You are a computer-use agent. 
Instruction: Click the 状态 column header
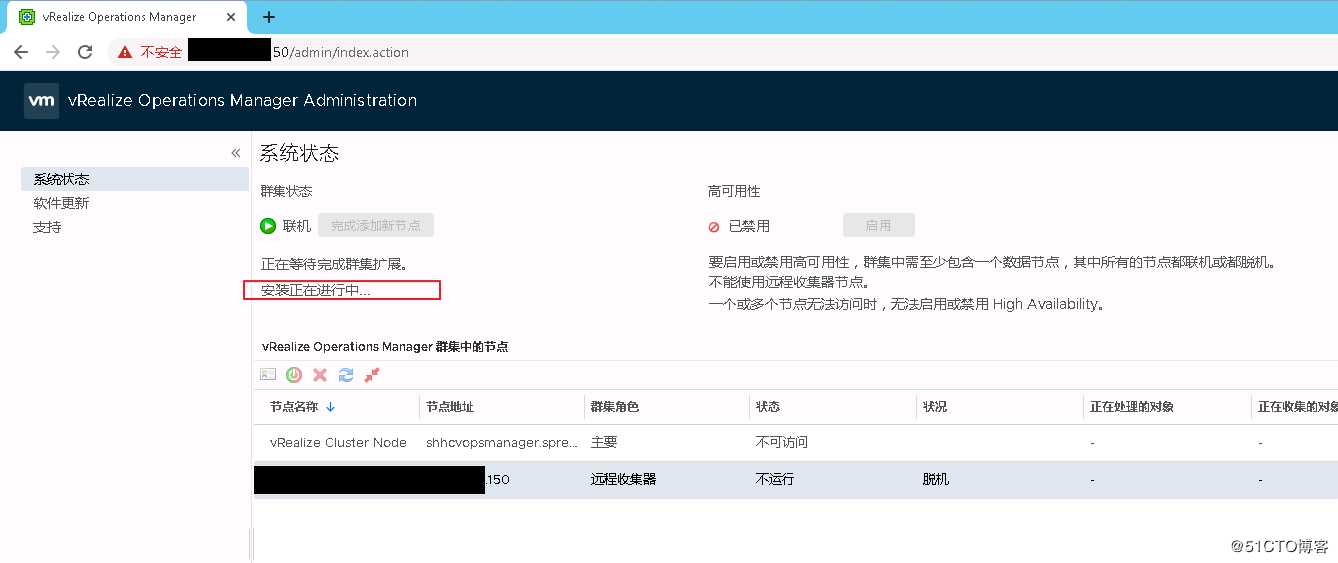(x=768, y=407)
